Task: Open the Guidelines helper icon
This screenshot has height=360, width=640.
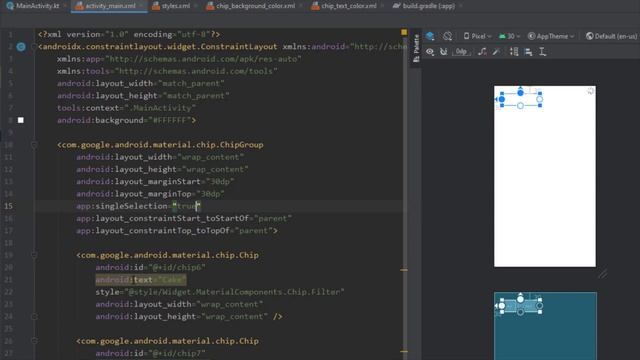Action: click(542, 52)
